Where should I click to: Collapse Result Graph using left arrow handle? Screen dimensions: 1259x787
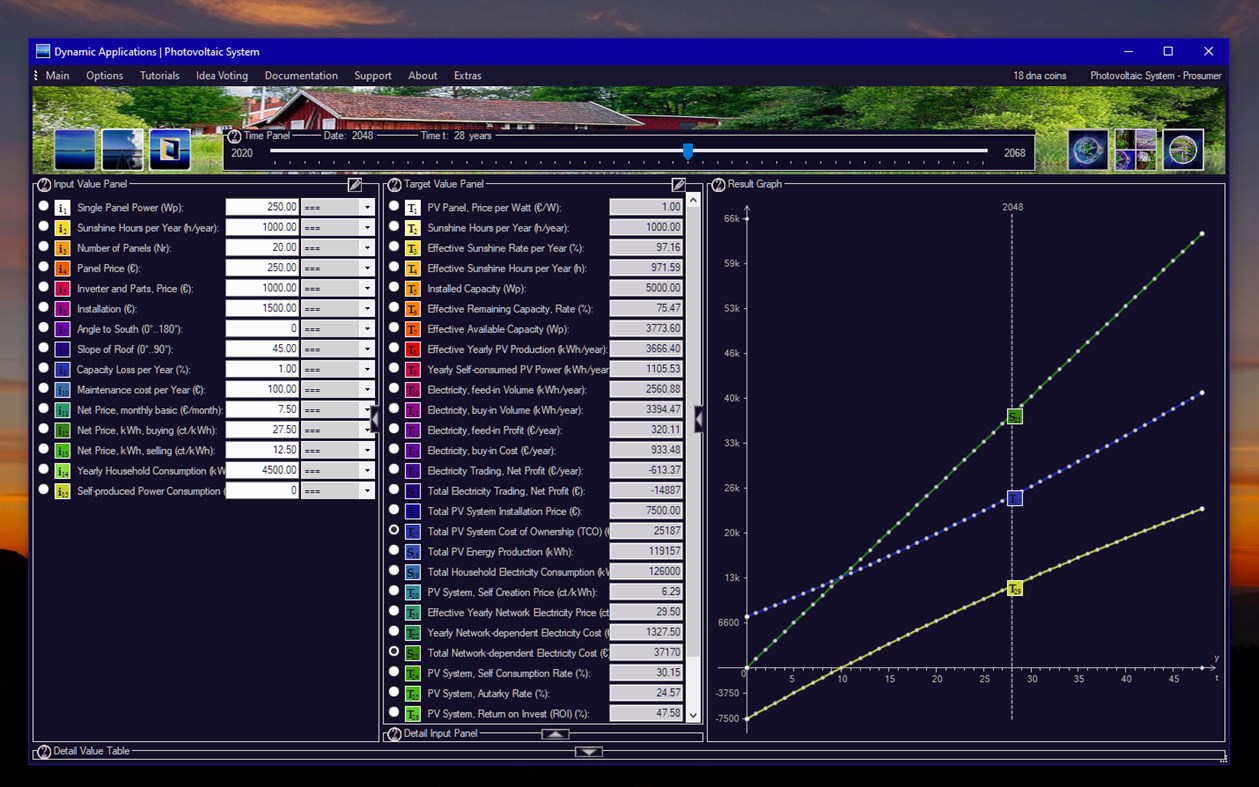coord(699,418)
